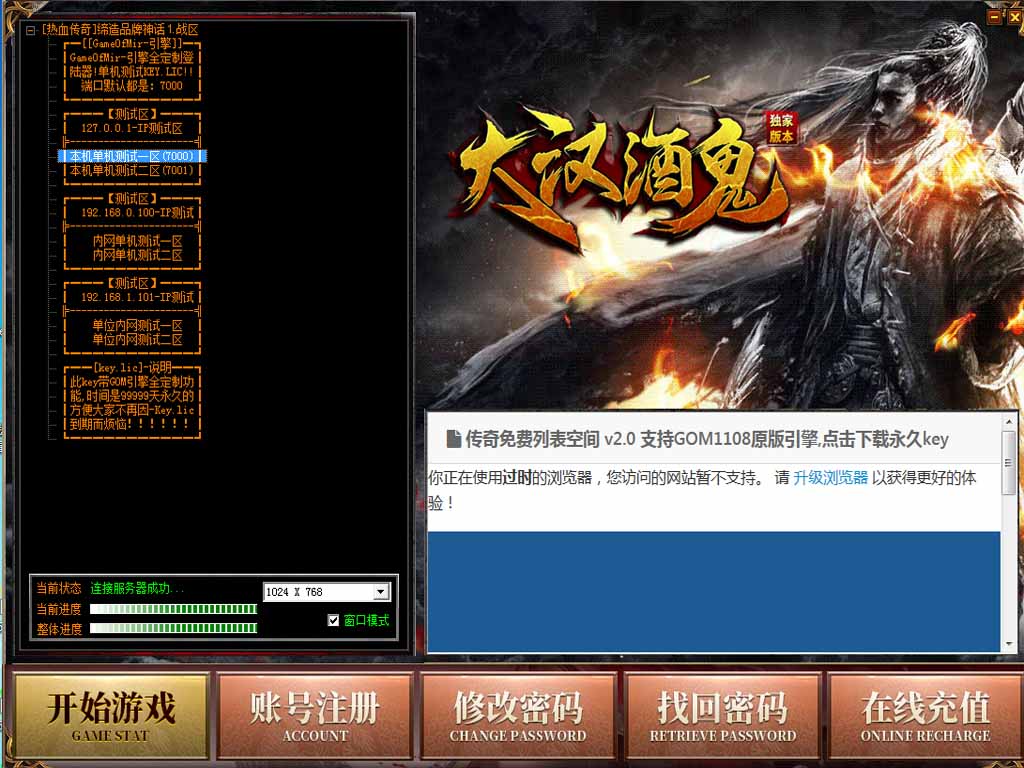Image resolution: width=1024 pixels, height=768 pixels.
Task: Click the 升级浏览器 upgrade browser link
Action: tap(830, 478)
